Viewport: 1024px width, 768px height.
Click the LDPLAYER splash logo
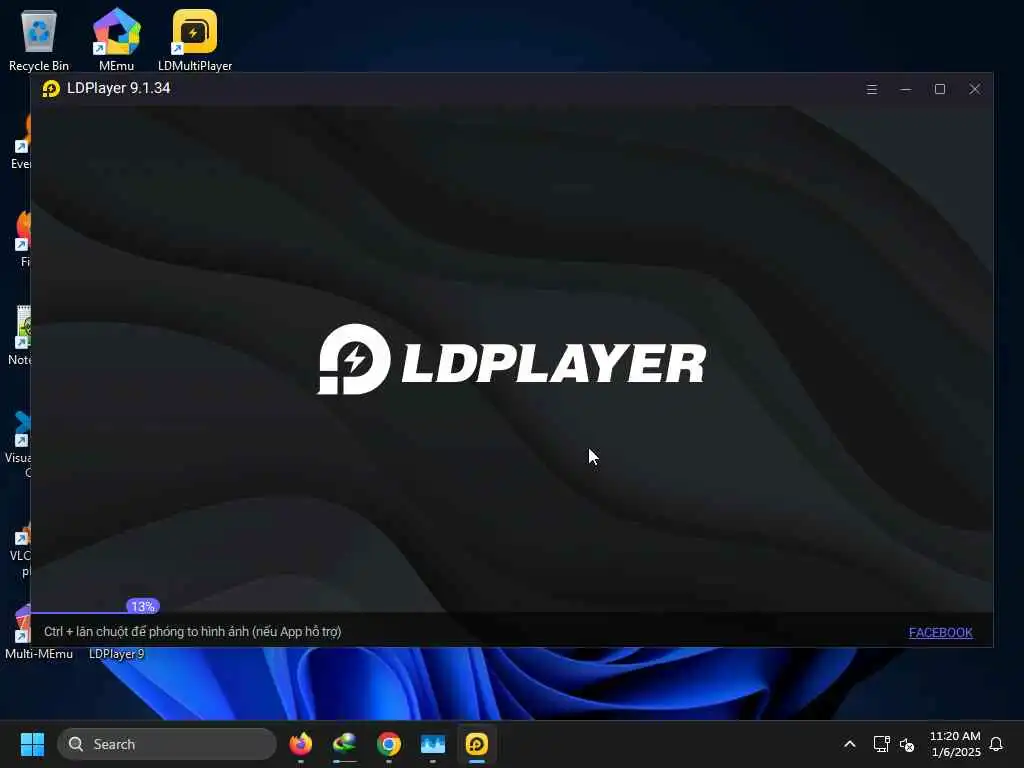pyautogui.click(x=511, y=359)
